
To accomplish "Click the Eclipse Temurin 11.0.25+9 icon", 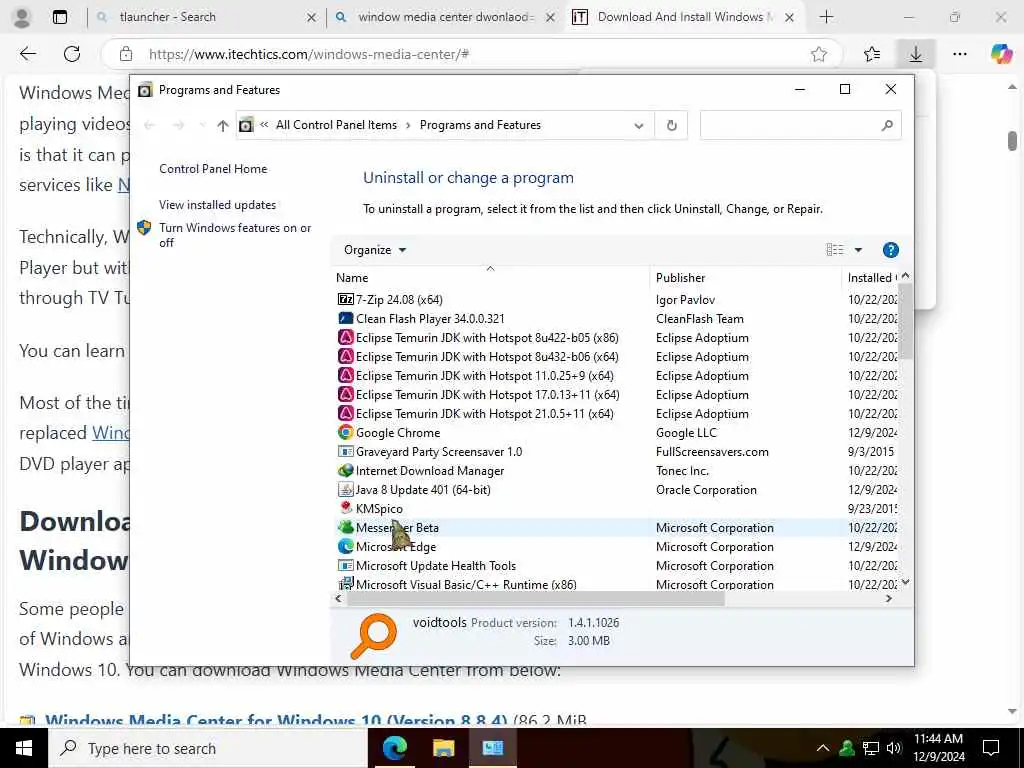I will 345,376.
